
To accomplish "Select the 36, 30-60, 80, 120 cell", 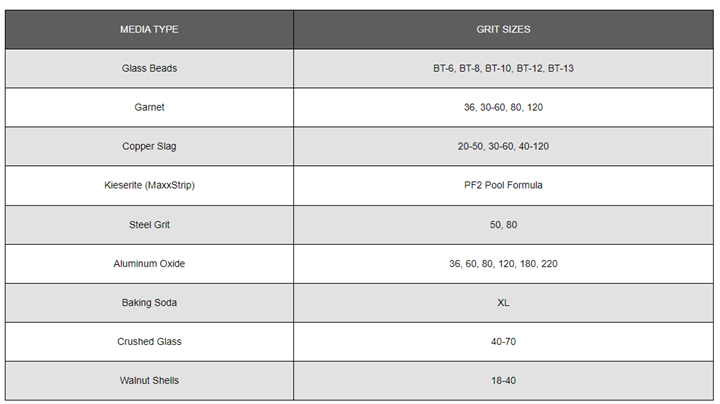I will click(x=503, y=107).
